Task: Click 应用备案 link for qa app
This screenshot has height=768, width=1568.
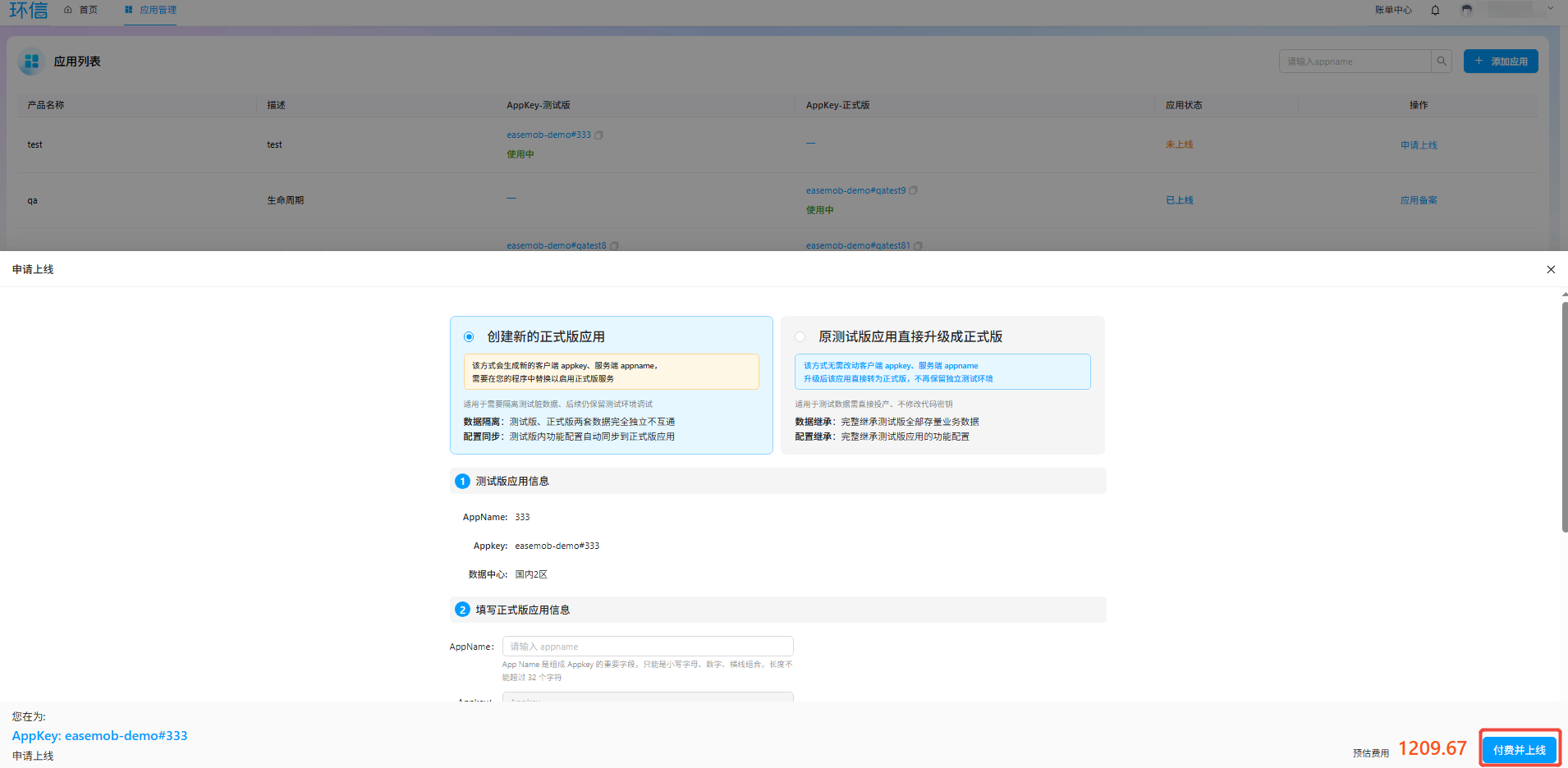Action: pos(1419,200)
